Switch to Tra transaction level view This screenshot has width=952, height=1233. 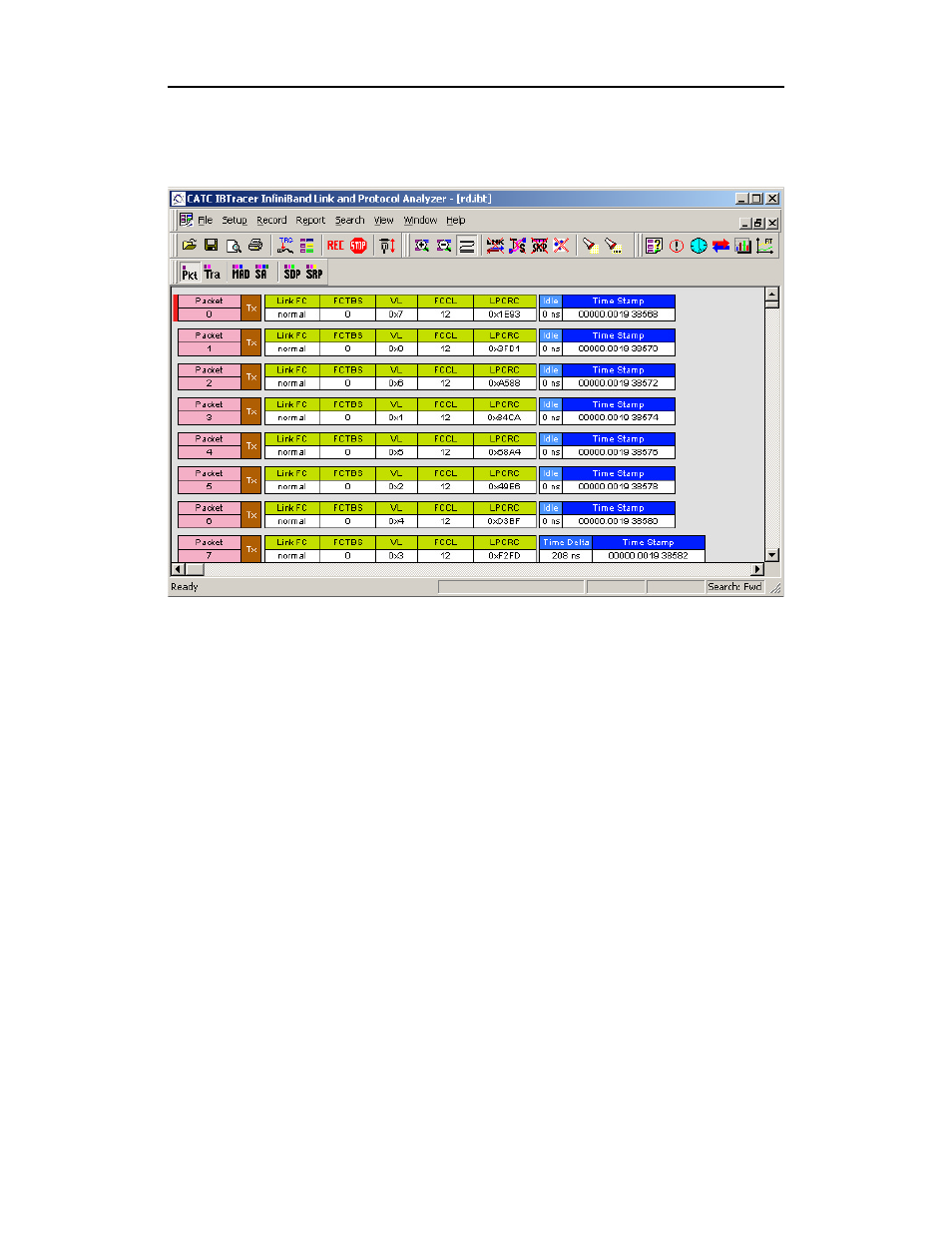[213, 273]
